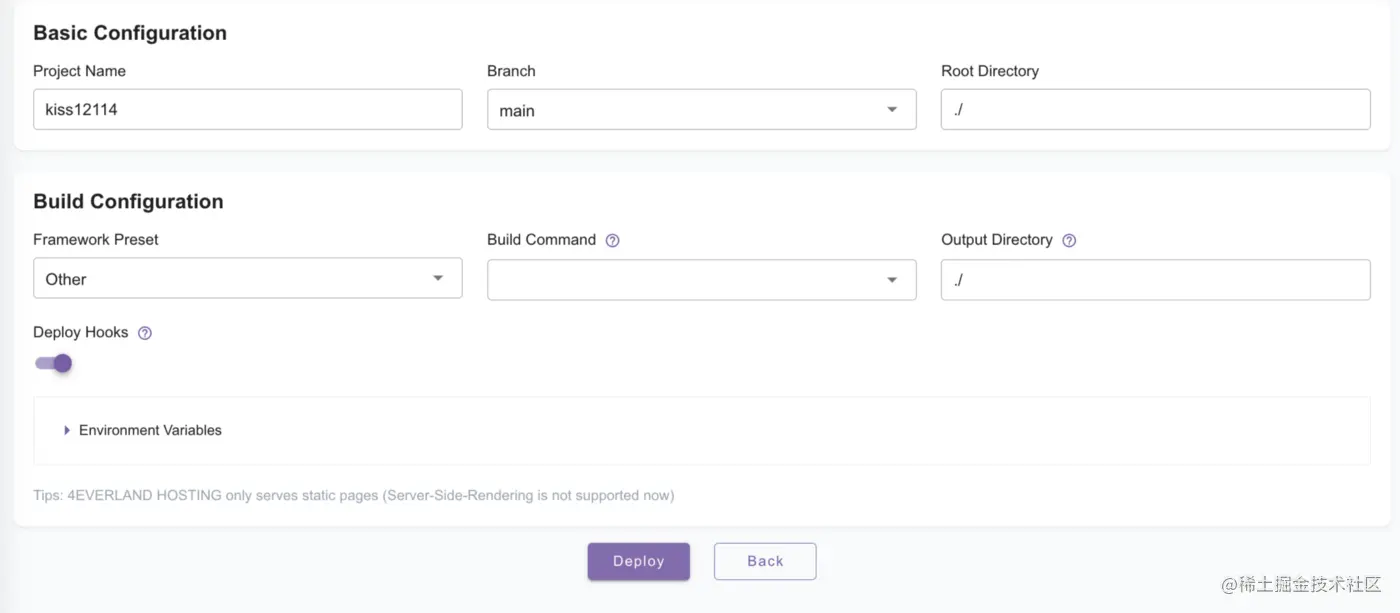Click the Build Command caret arrow
1400x613 pixels.
pyautogui.click(x=892, y=280)
